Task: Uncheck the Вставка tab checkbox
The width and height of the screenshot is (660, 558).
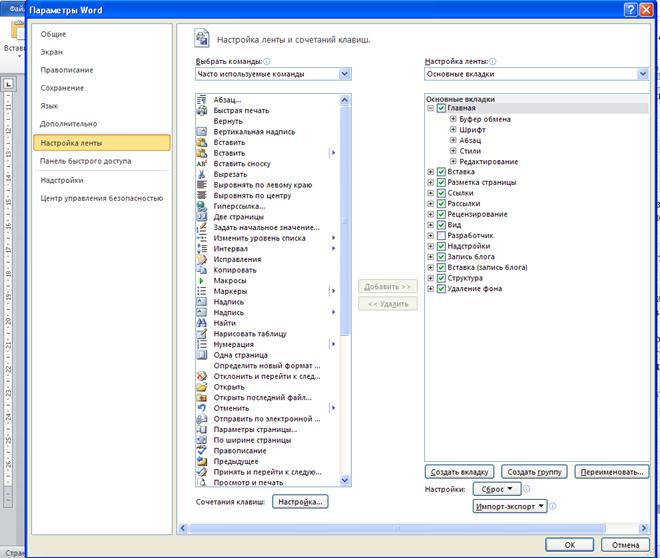Action: (441, 172)
